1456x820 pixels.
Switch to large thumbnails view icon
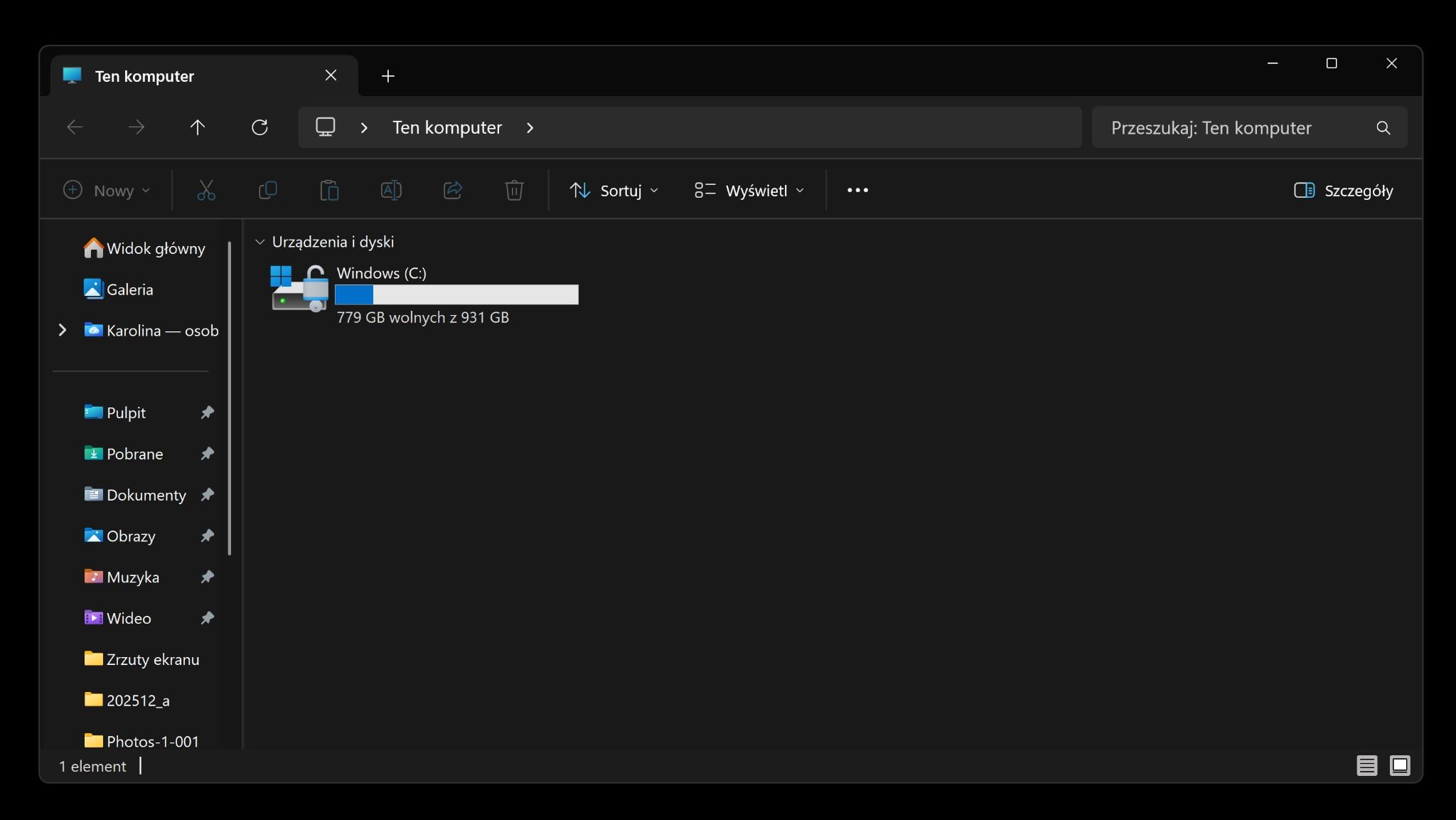click(x=1399, y=765)
